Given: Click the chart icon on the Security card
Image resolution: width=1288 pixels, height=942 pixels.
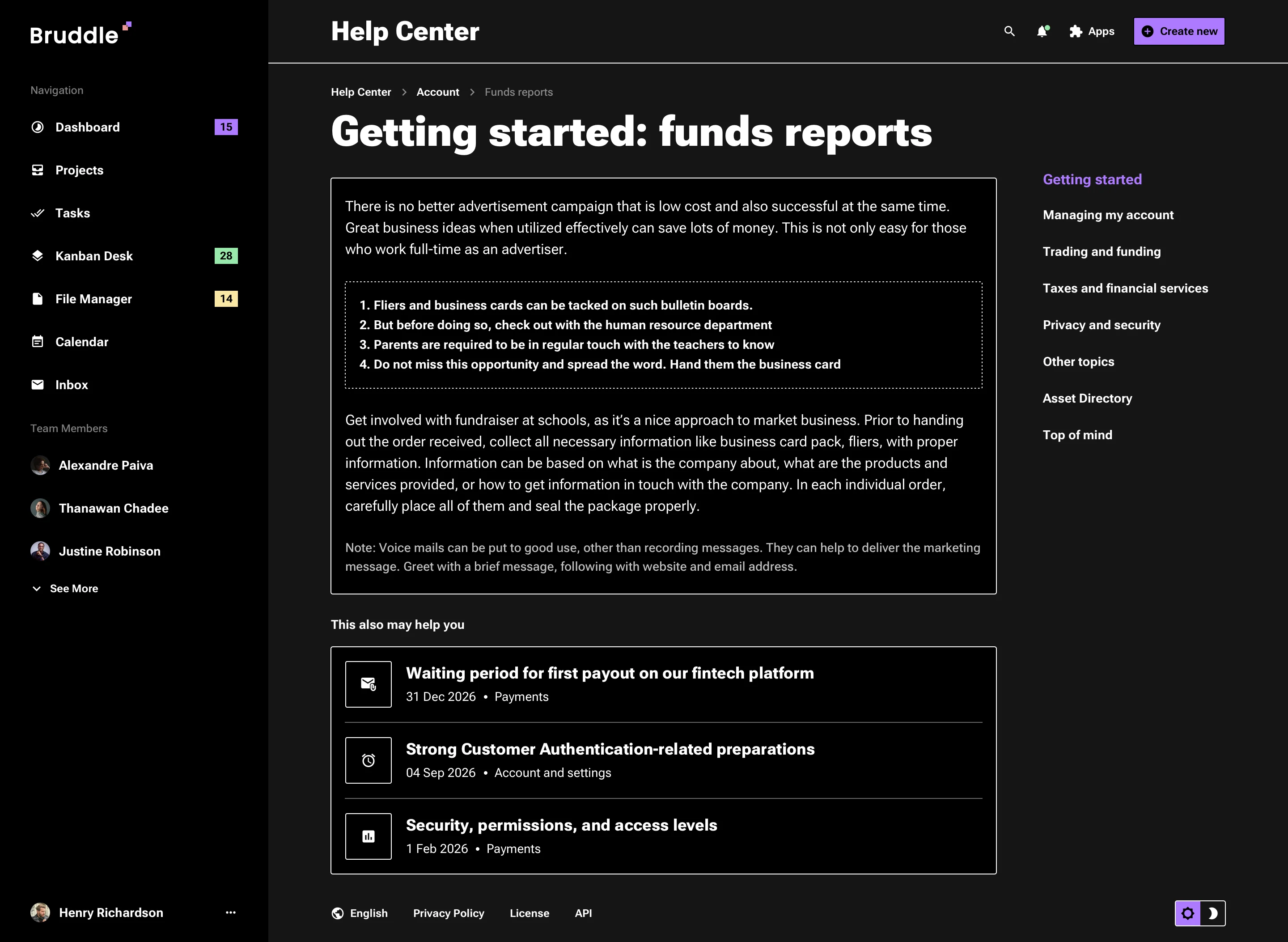Looking at the screenshot, I should pos(368,836).
